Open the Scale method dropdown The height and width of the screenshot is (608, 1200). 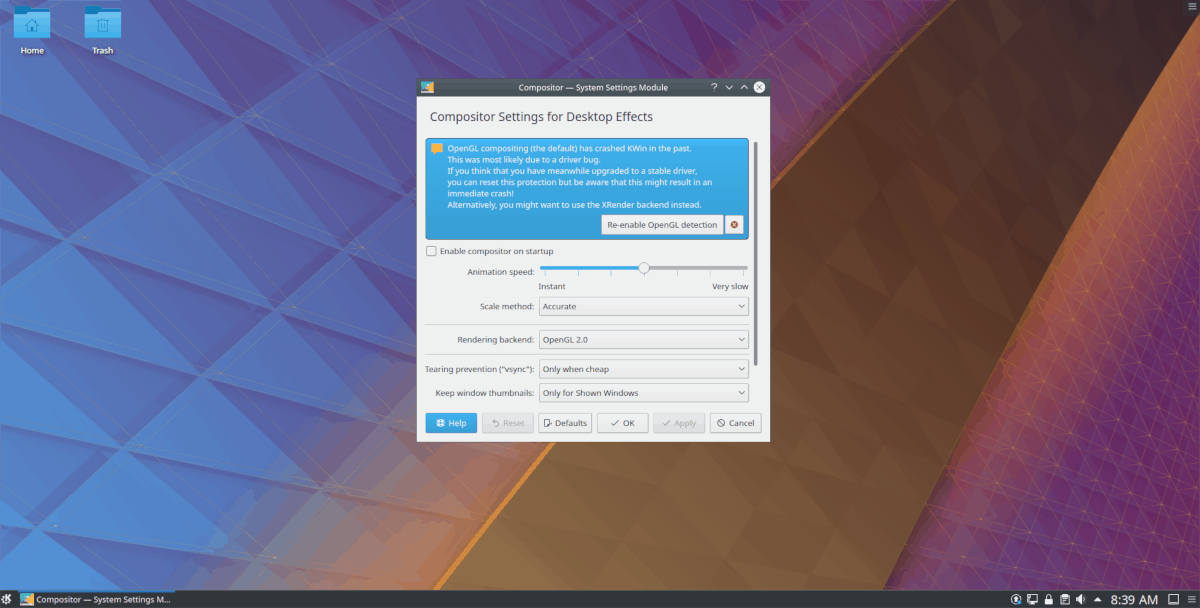(644, 306)
